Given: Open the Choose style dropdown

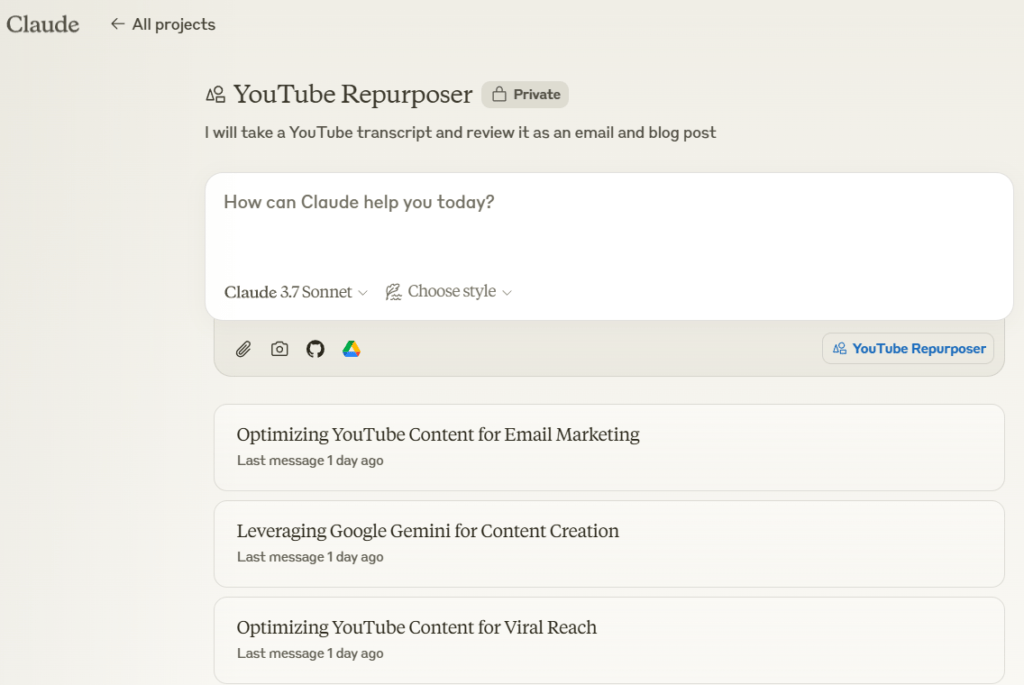Looking at the screenshot, I should tap(449, 291).
